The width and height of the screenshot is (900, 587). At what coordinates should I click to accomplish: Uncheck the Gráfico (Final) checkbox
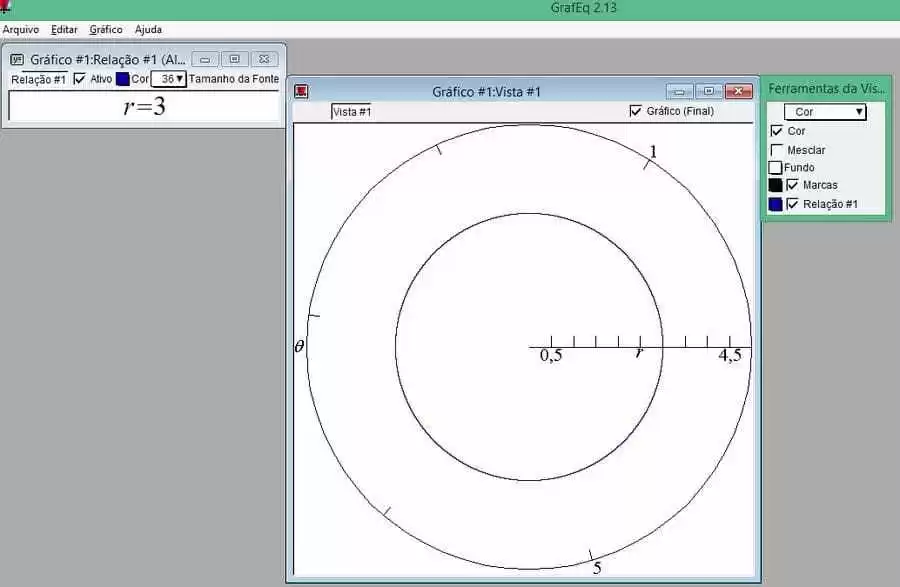coord(635,111)
